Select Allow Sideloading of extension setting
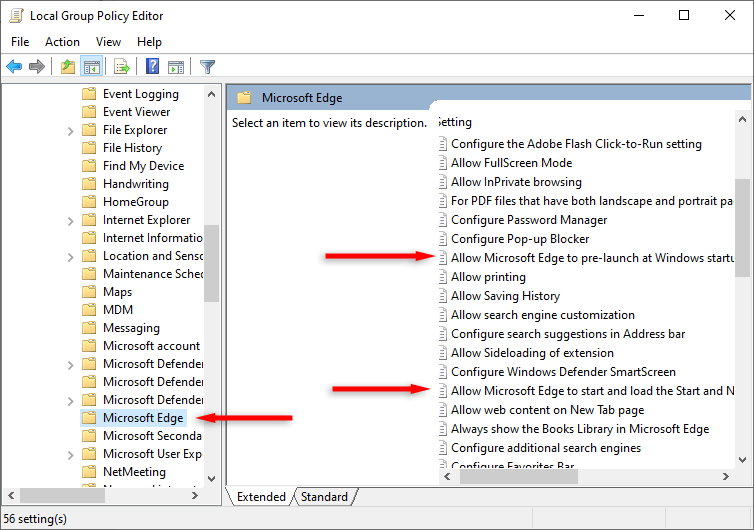This screenshot has width=754, height=530. [x=532, y=353]
